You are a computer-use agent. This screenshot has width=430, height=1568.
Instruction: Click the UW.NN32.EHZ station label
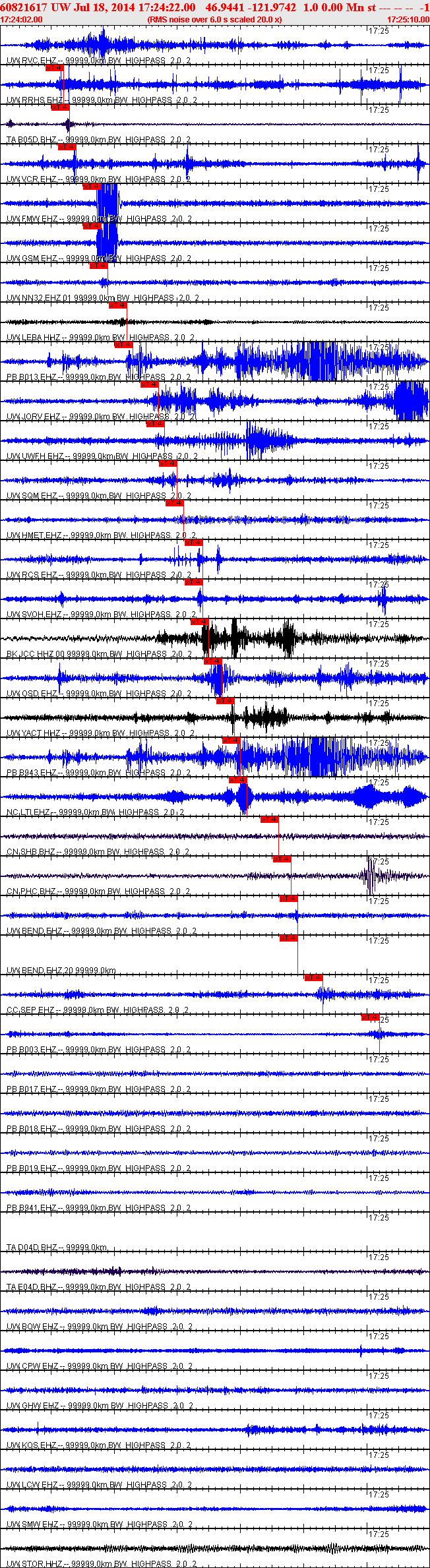(x=103, y=298)
